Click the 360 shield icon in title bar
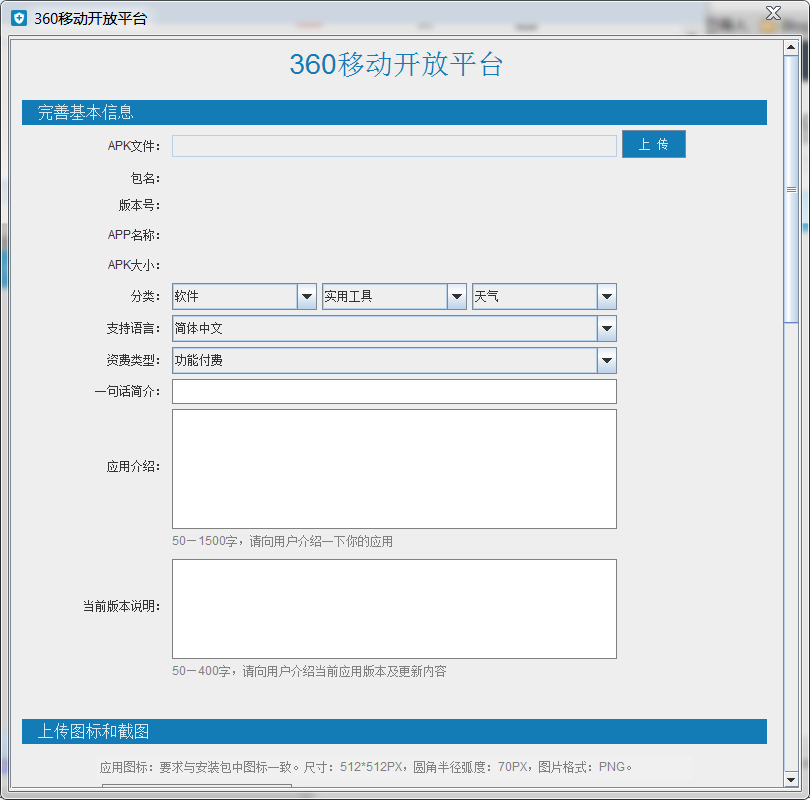Image resolution: width=810 pixels, height=800 pixels. point(19,19)
